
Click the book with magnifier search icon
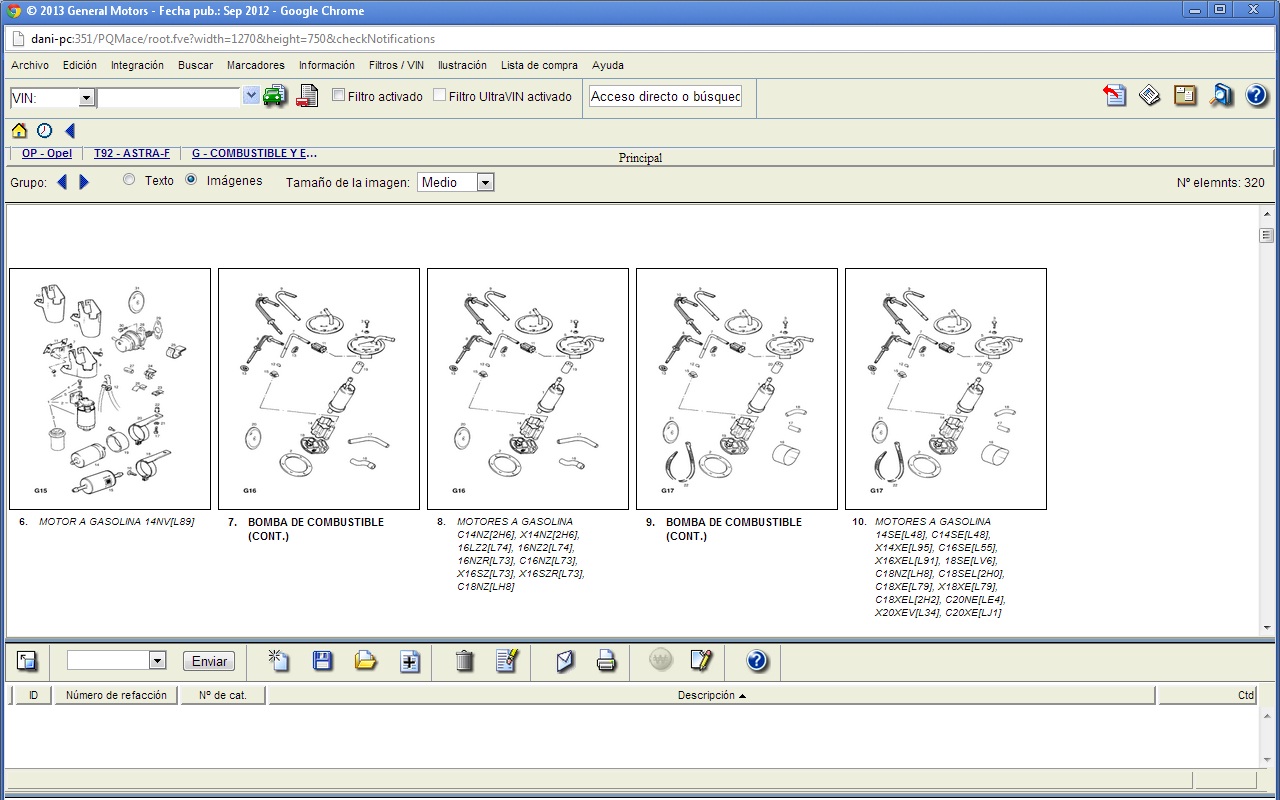click(1221, 96)
